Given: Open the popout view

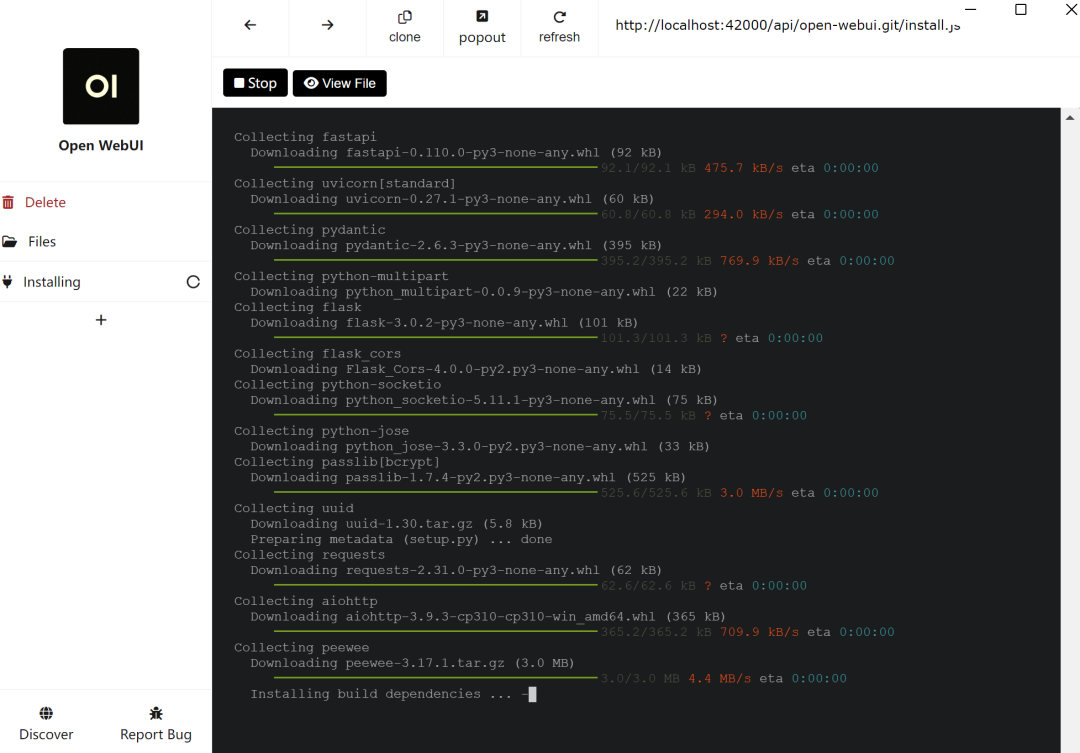Looking at the screenshot, I should pyautogui.click(x=482, y=27).
